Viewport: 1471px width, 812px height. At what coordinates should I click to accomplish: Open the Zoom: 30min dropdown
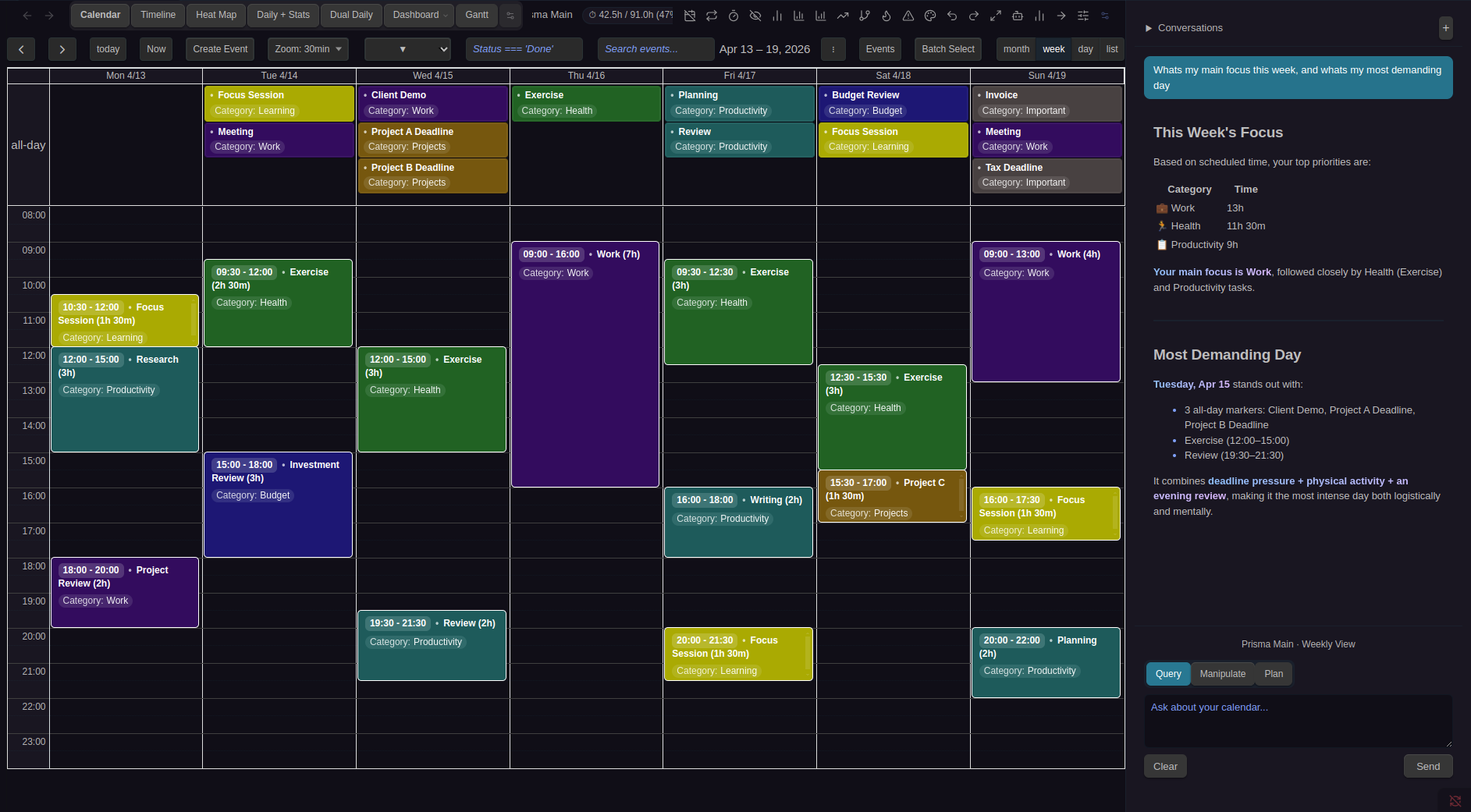click(x=307, y=48)
